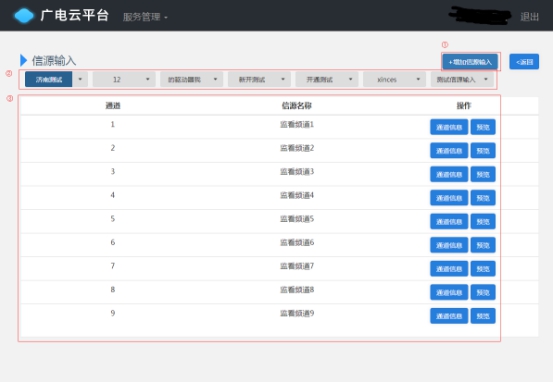Click 预览 for 监看频道8
The image size is (553, 382).
483,292
